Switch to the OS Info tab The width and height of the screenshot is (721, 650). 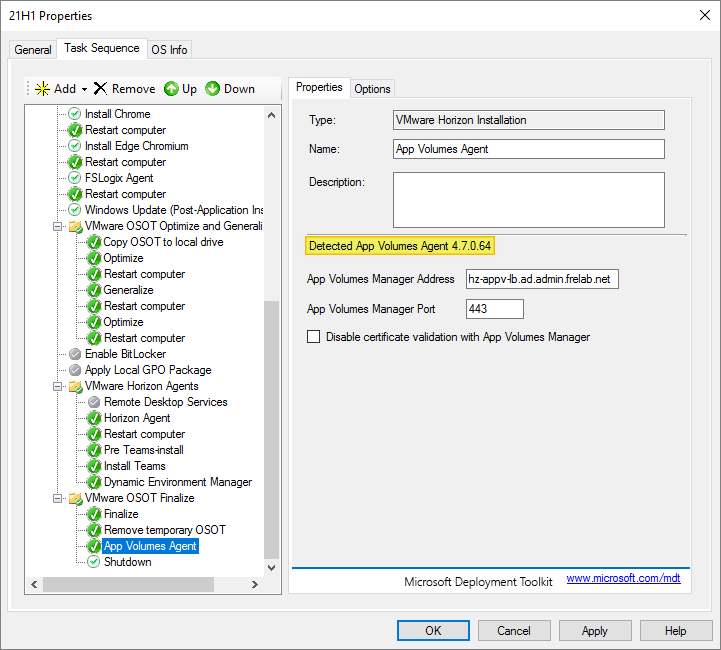click(169, 49)
